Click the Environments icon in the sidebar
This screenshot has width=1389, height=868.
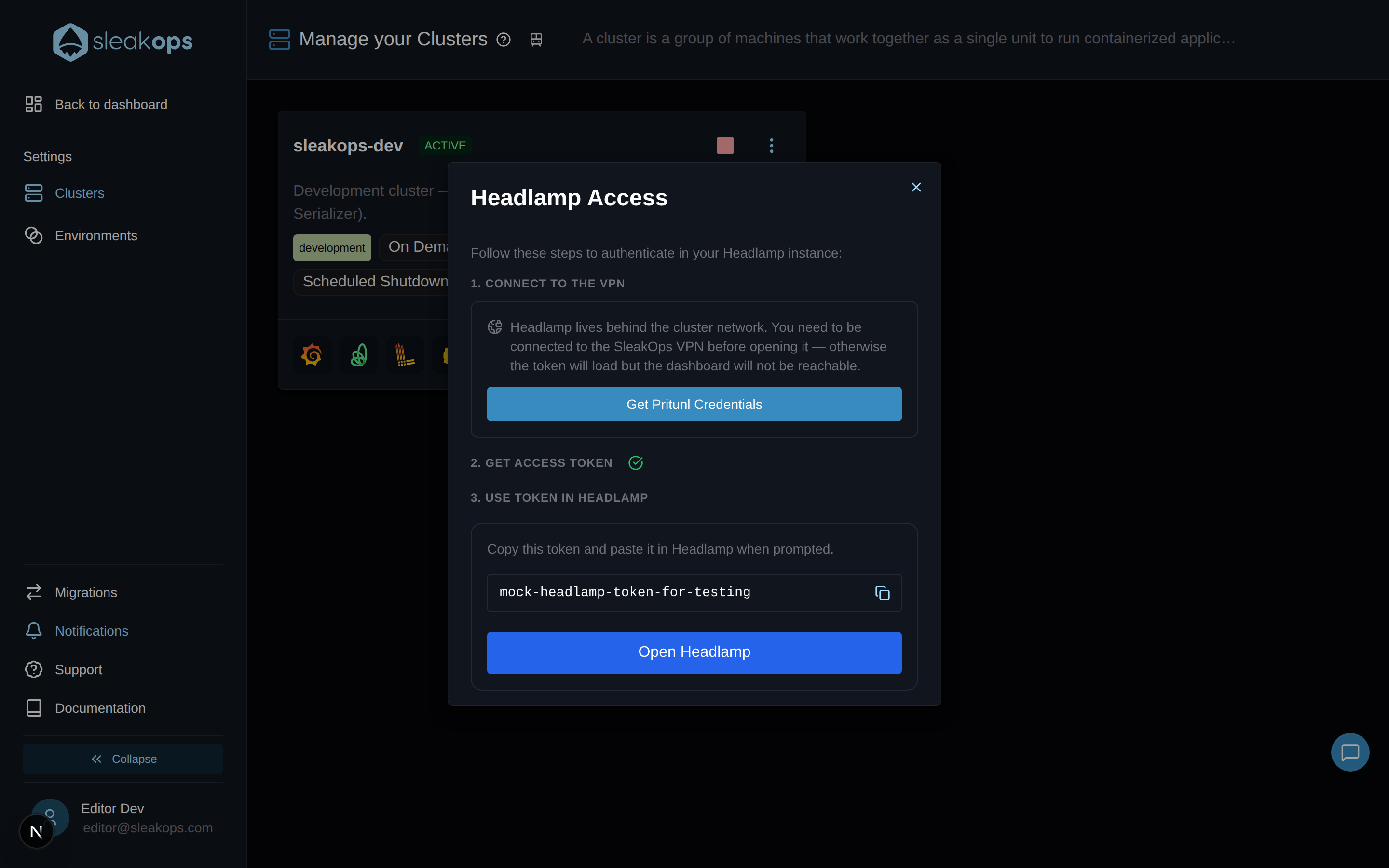coord(34,235)
